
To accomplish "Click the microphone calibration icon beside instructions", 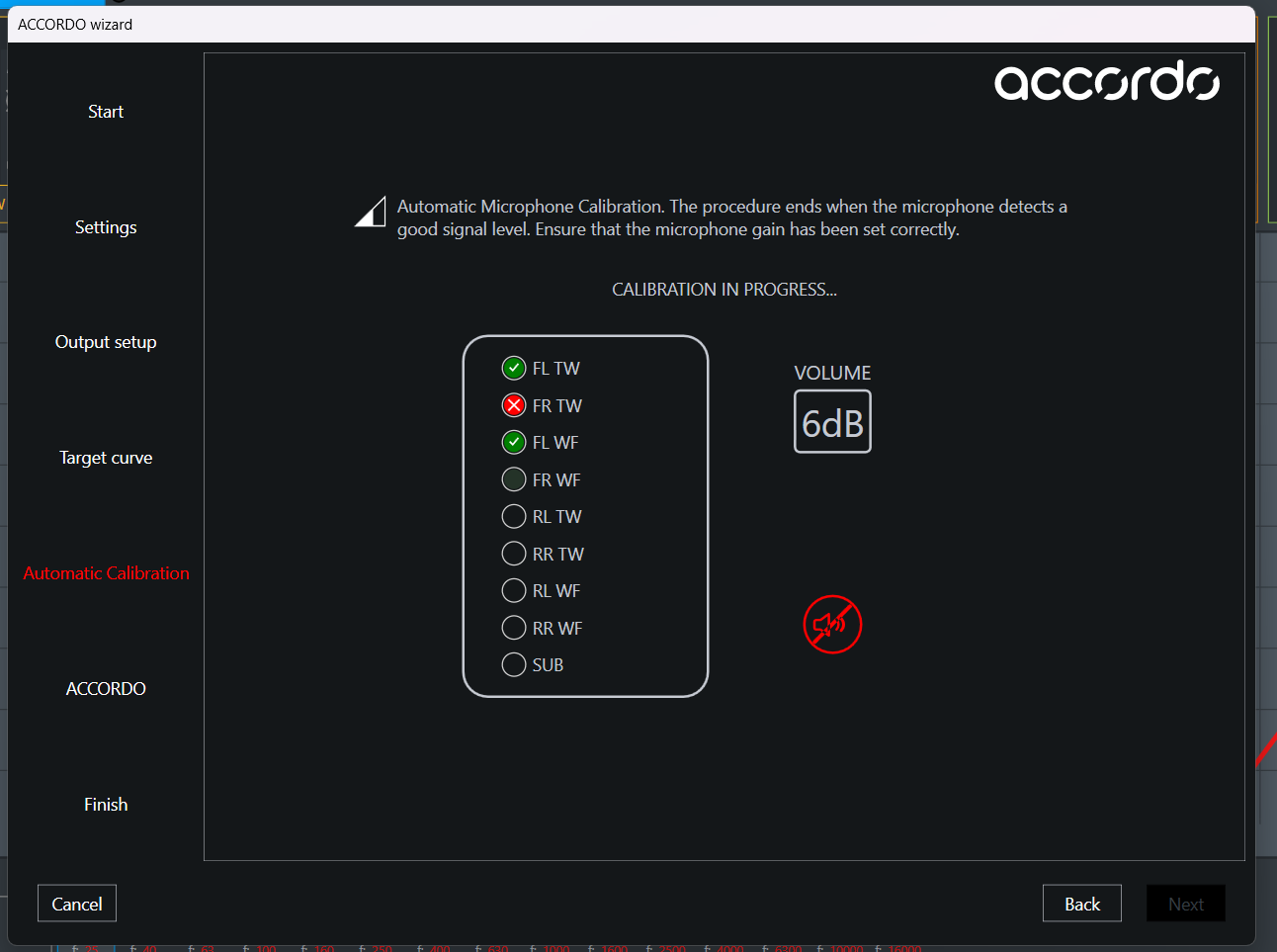I will (370, 212).
